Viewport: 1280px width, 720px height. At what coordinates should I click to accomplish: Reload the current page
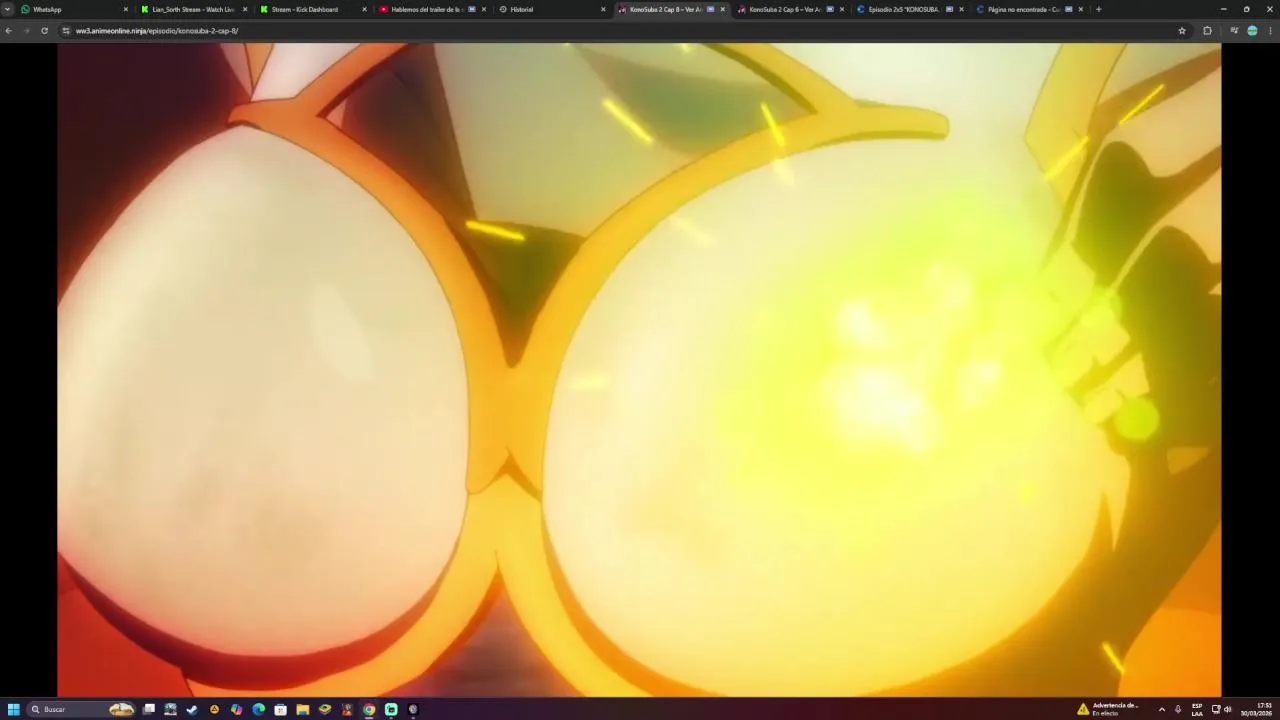pos(44,31)
